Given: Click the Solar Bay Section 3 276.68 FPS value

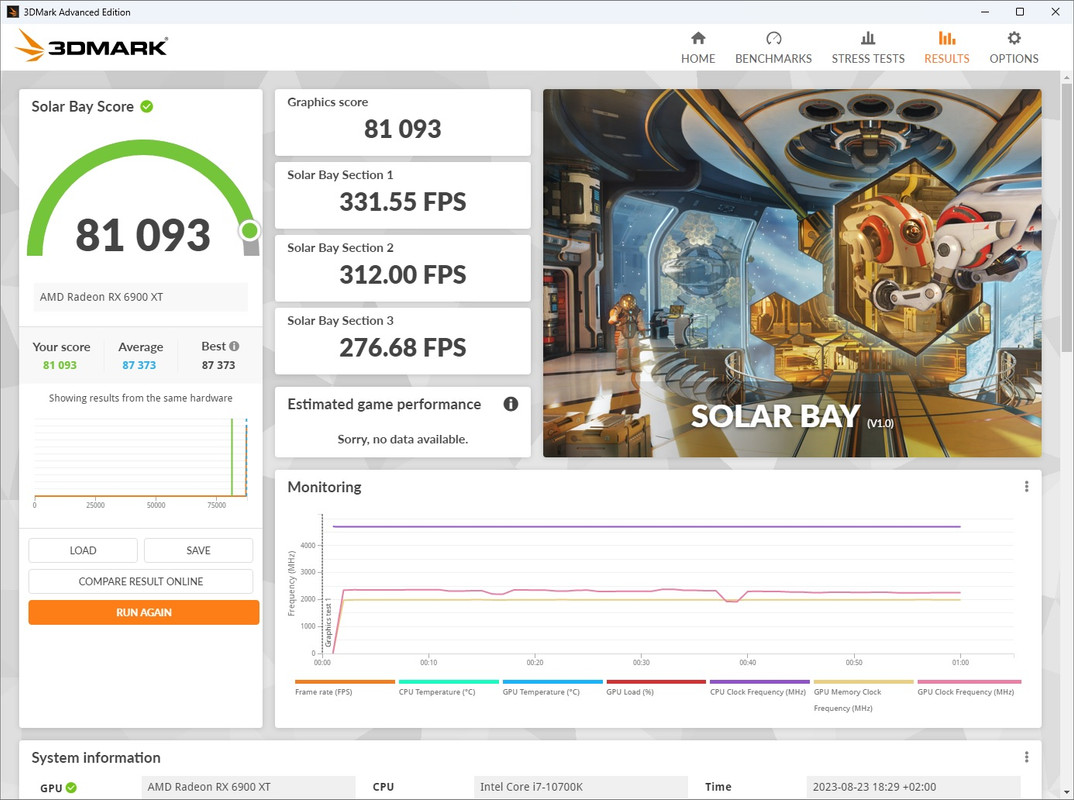Looking at the screenshot, I should (x=403, y=348).
